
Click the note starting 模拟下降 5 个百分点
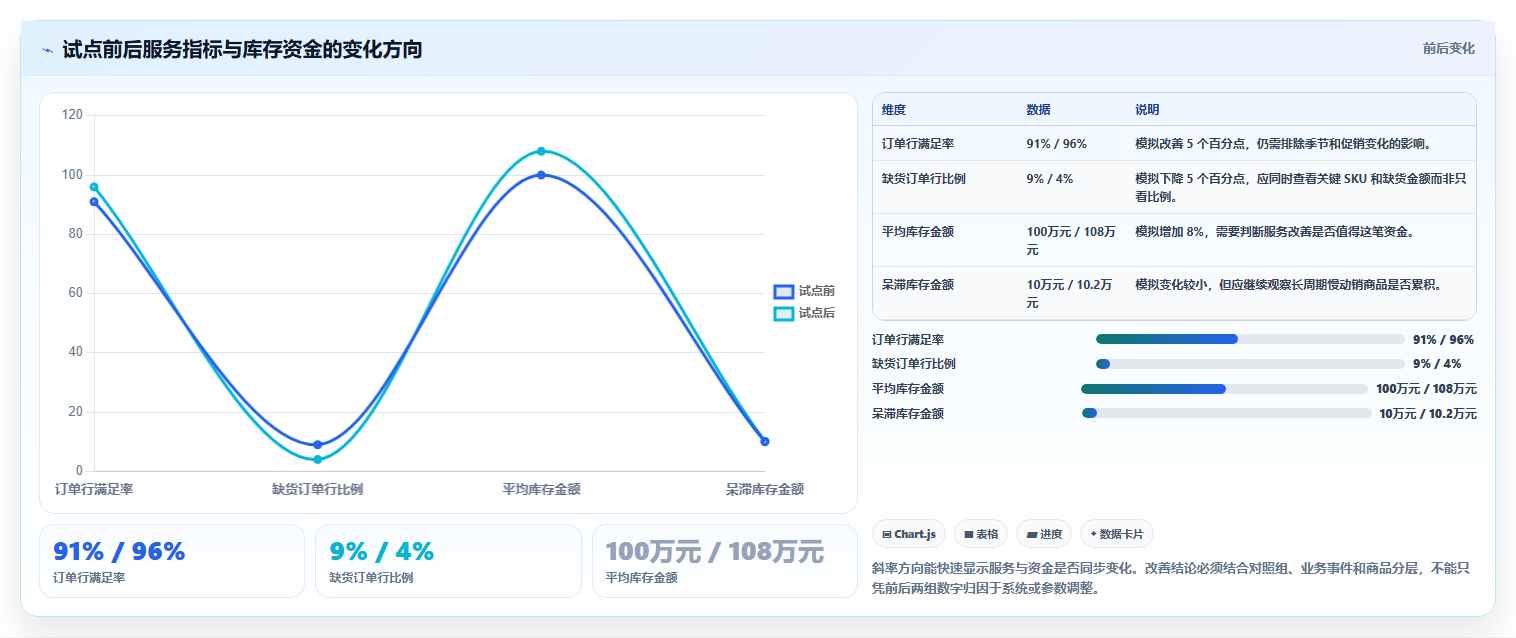[x=1301, y=187]
